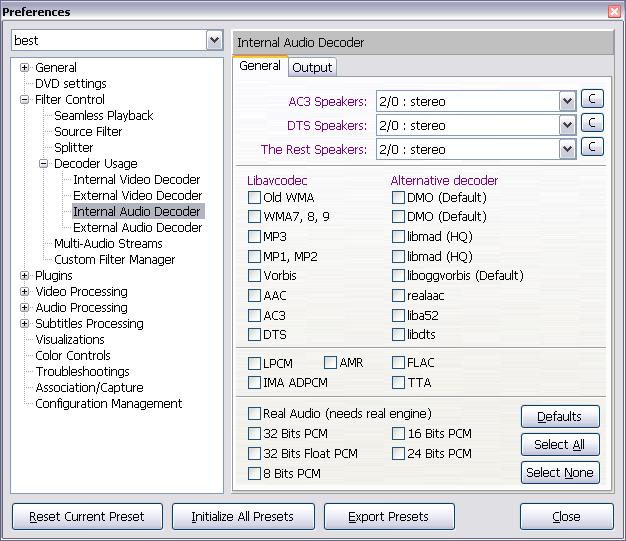Check the libdts alternative decoder box
626x541 pixels.
point(399,334)
